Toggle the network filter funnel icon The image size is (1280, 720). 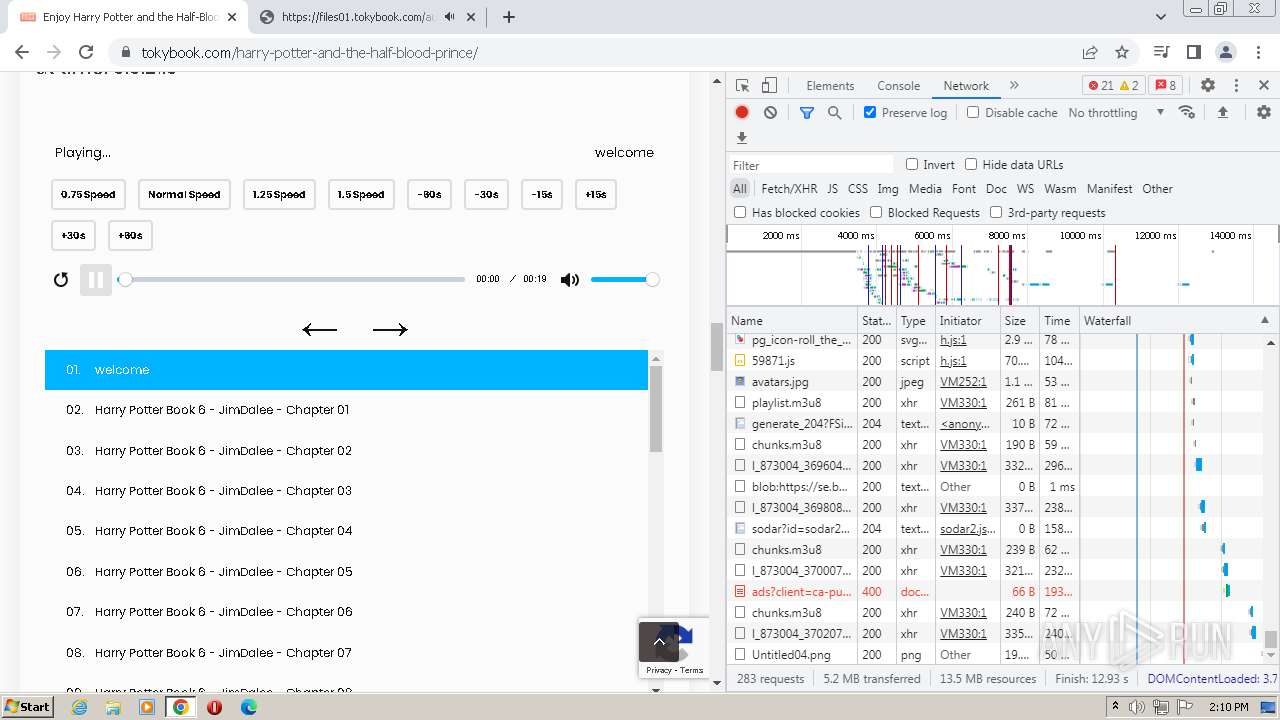coord(807,113)
